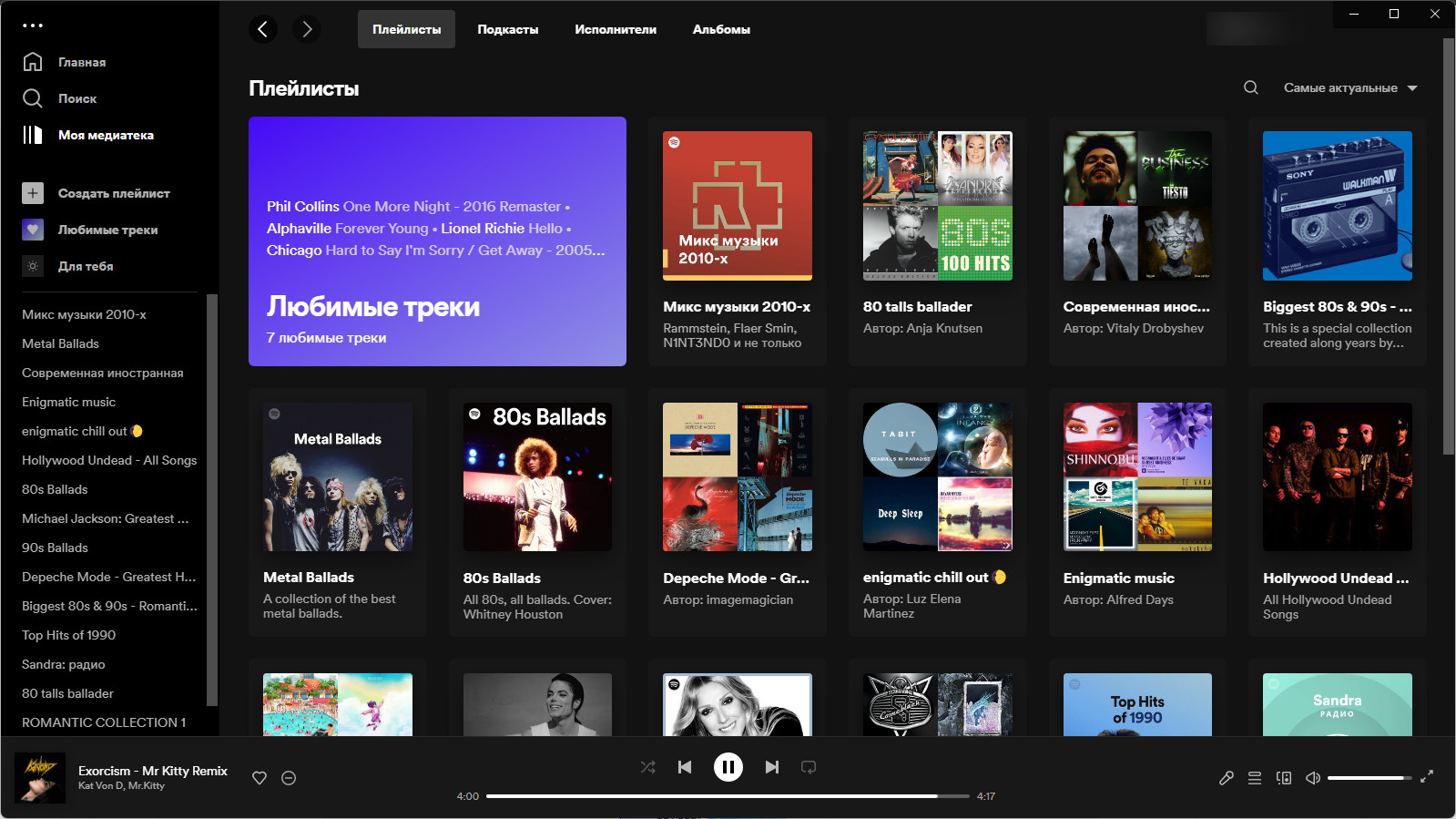This screenshot has height=819, width=1456.
Task: Go to previous track
Action: pos(685,767)
